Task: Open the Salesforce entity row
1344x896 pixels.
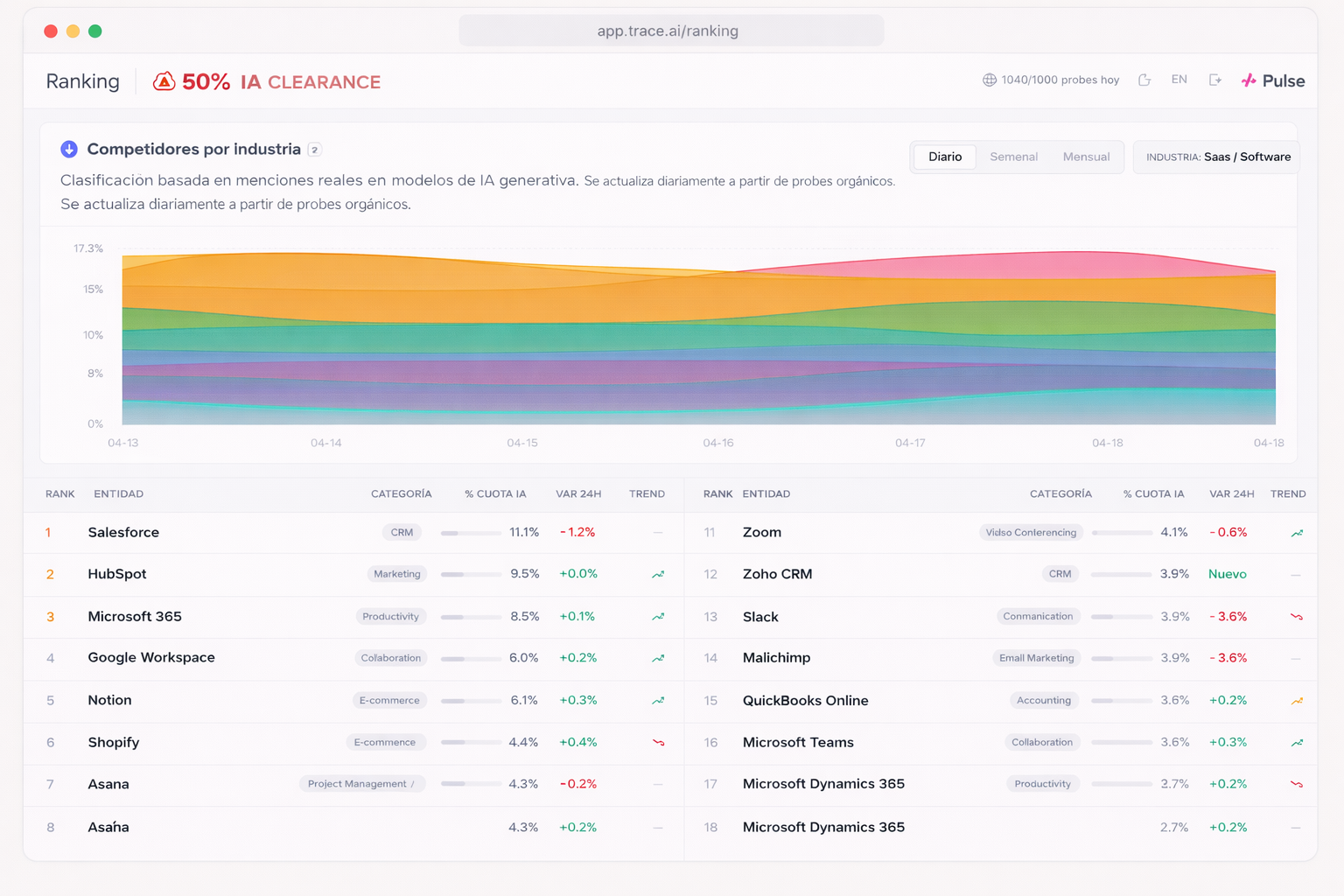Action: click(x=123, y=532)
